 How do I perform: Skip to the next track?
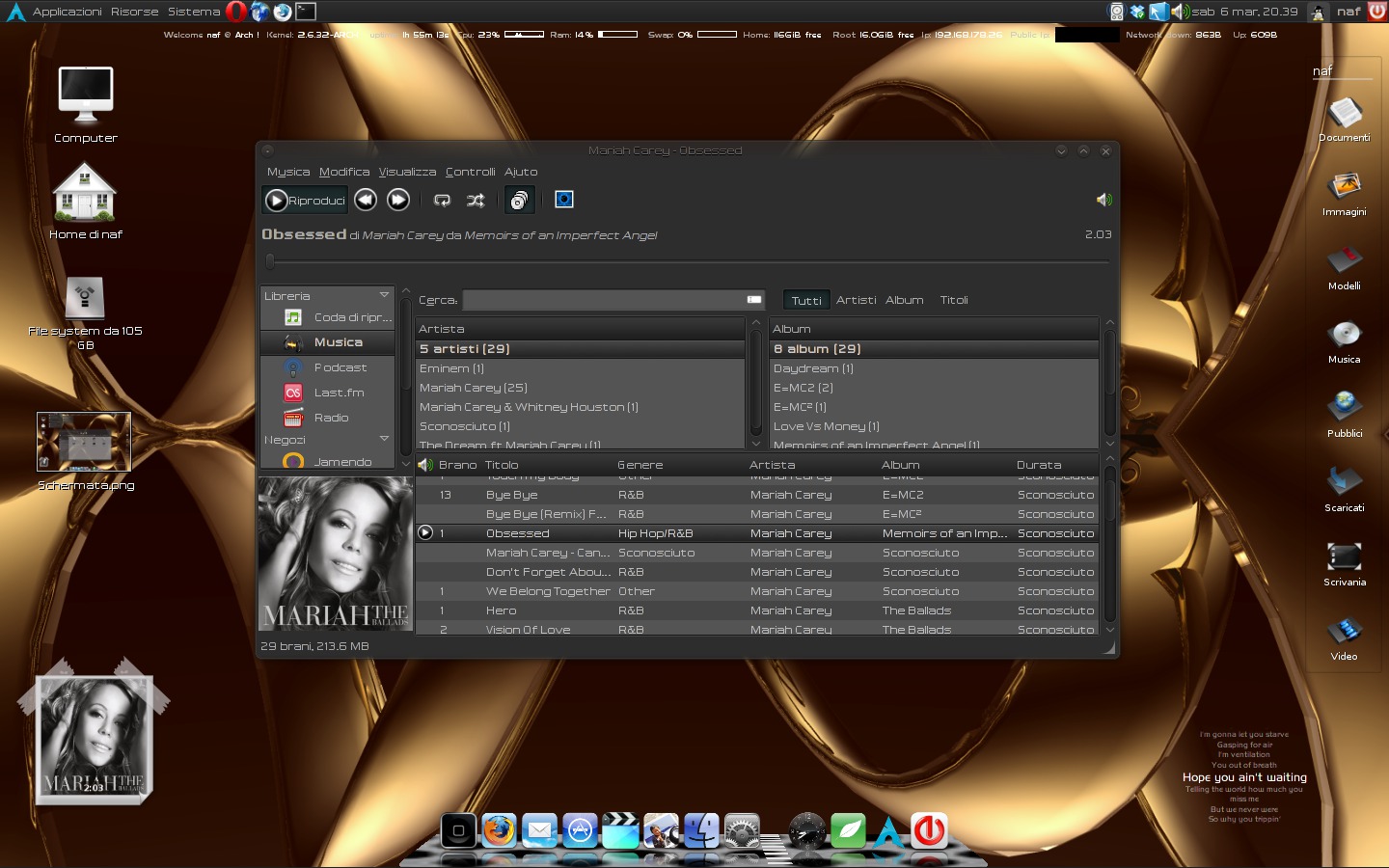398,200
